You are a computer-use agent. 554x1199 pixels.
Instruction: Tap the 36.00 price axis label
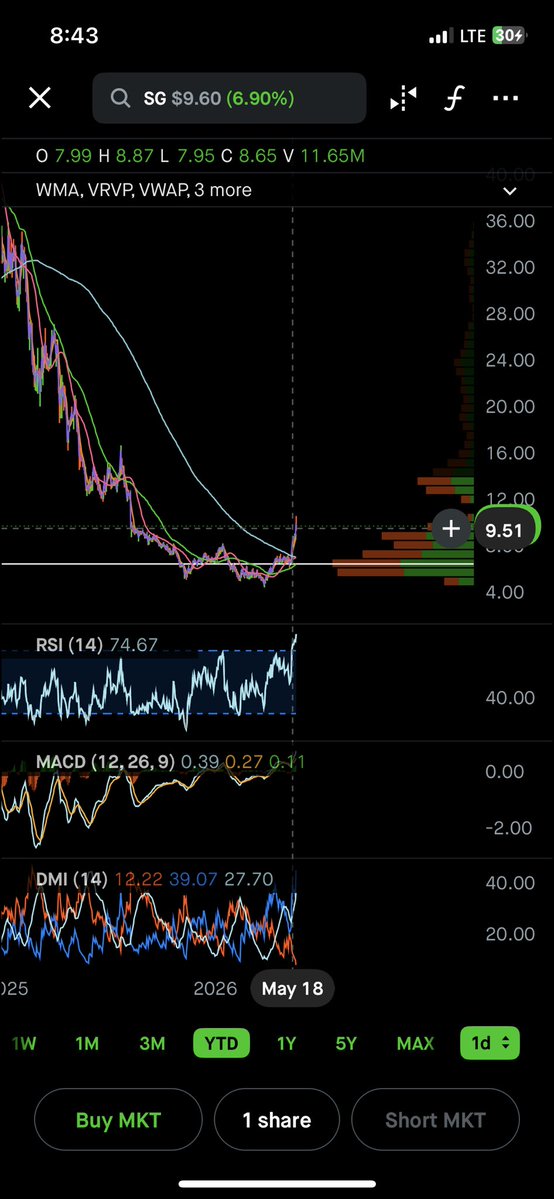[x=510, y=221]
